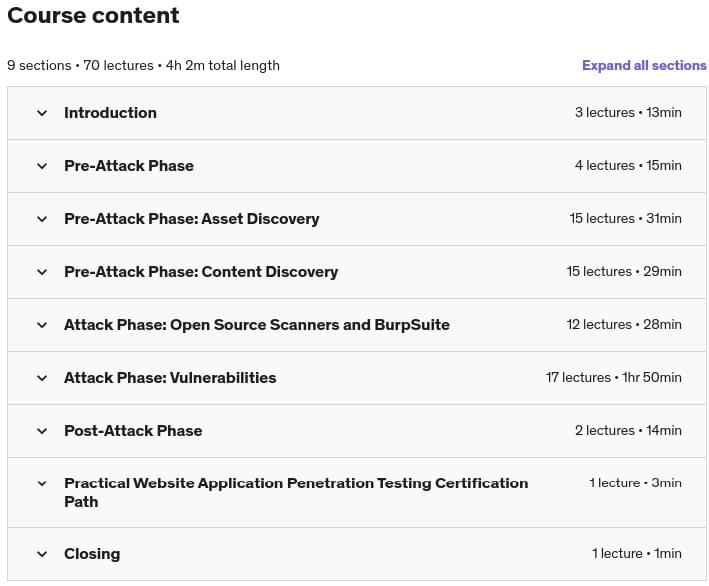Click Expand all sections link
Viewport: 709px width, 586px height.
point(644,66)
